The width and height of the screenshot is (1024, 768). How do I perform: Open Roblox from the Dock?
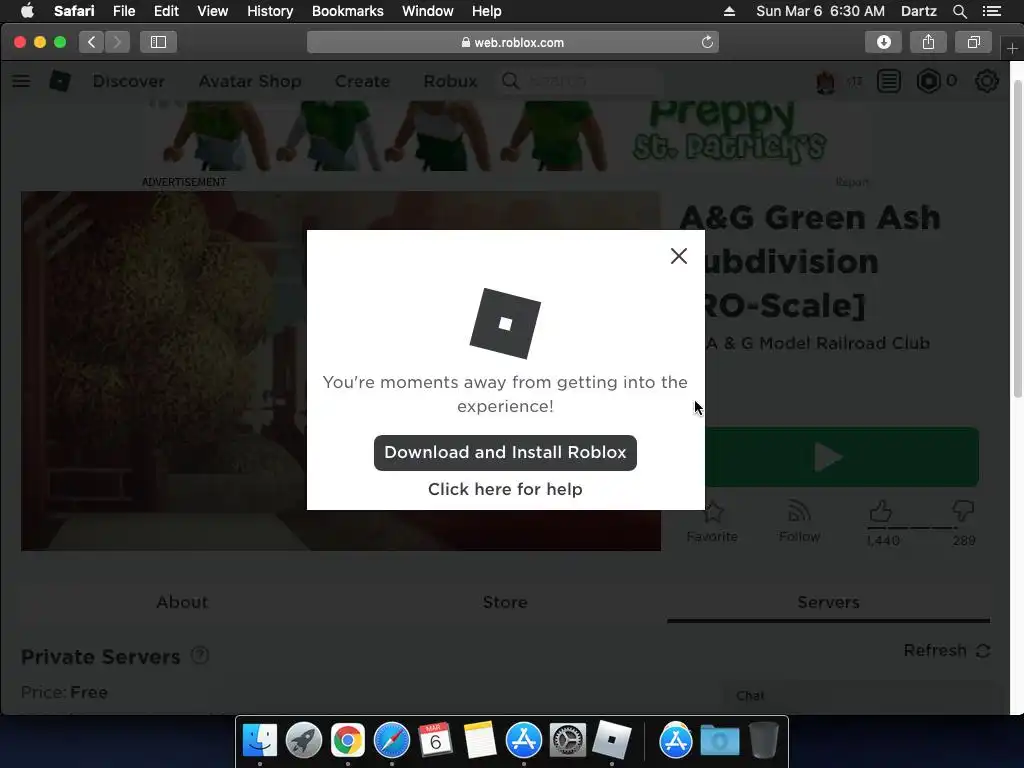(611, 741)
